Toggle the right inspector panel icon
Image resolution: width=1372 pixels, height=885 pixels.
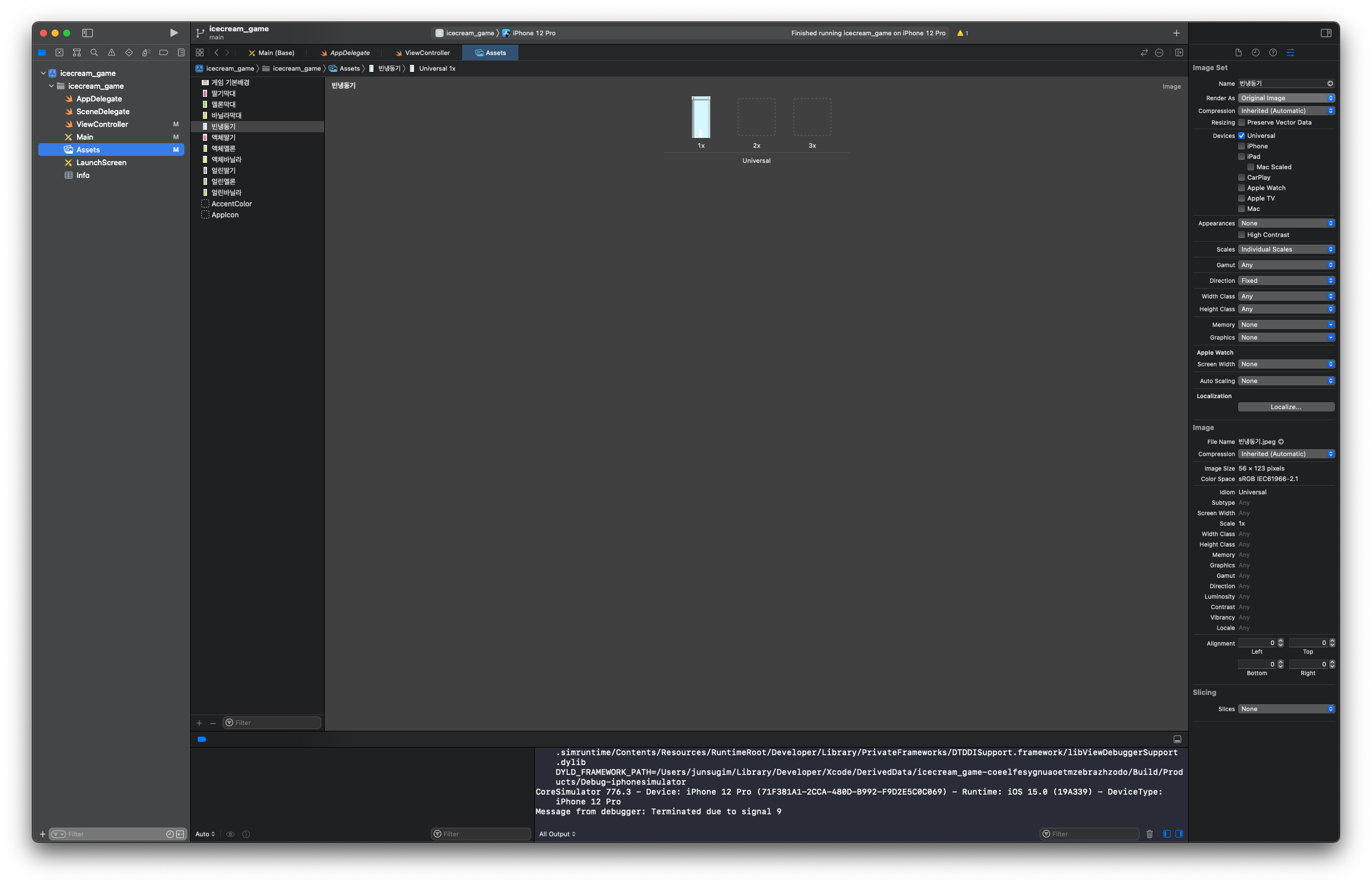pyautogui.click(x=1326, y=33)
